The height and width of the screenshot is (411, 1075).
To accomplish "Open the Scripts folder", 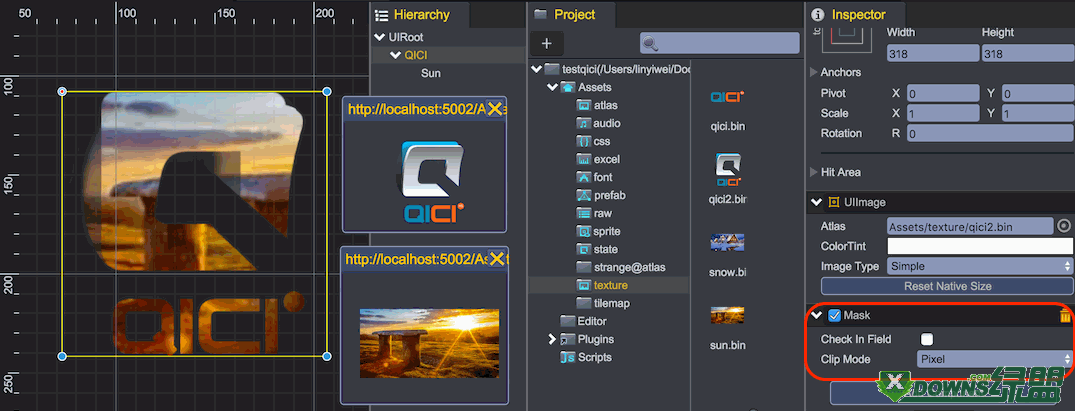I will pos(585,357).
